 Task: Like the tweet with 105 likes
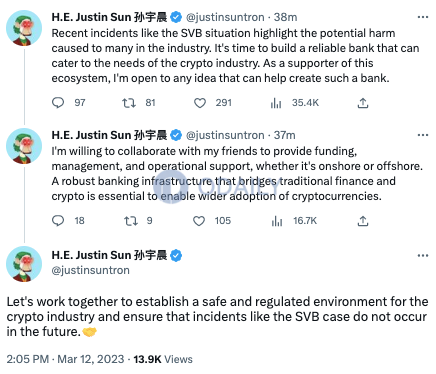pos(199,221)
